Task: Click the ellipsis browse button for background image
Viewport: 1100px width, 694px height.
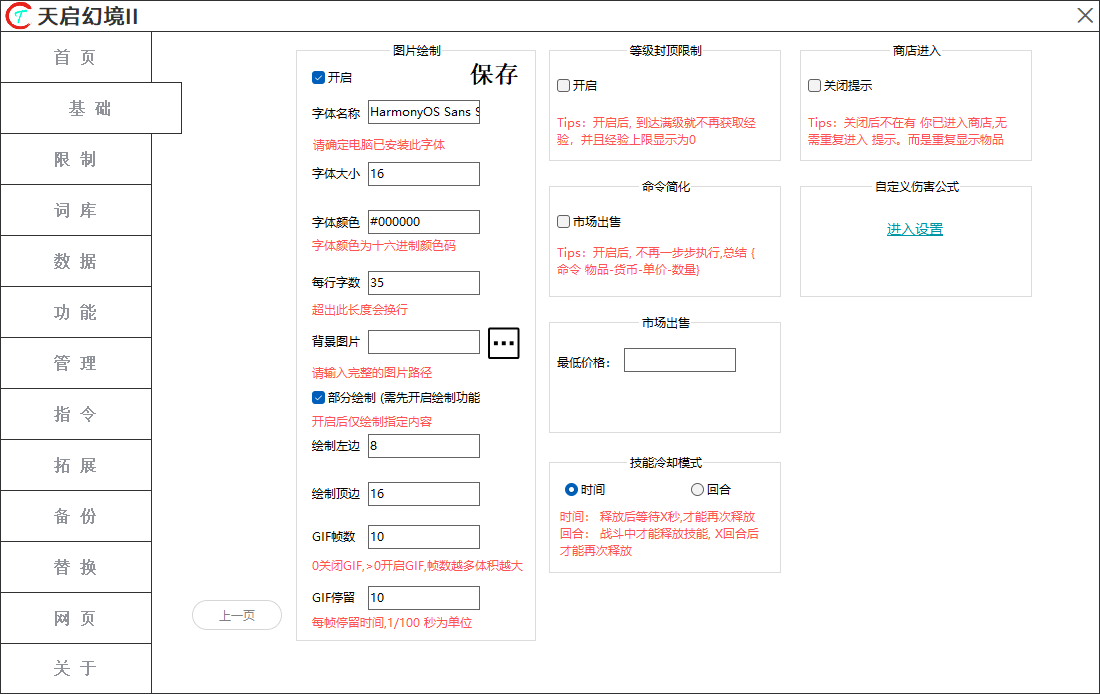Action: click(x=504, y=343)
